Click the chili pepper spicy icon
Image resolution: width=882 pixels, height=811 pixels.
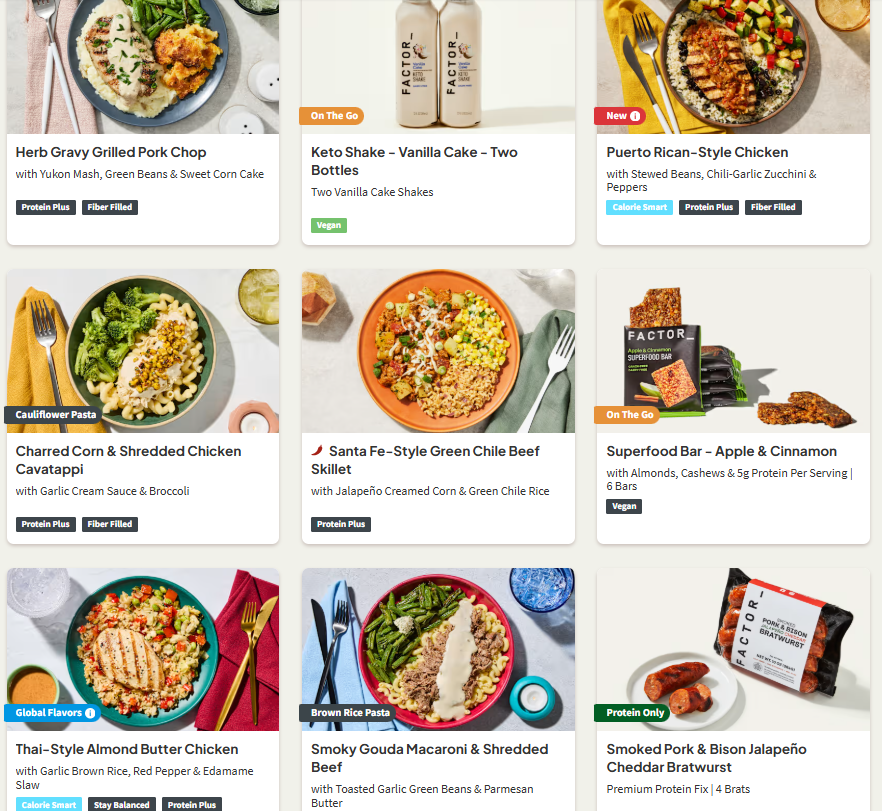(317, 450)
